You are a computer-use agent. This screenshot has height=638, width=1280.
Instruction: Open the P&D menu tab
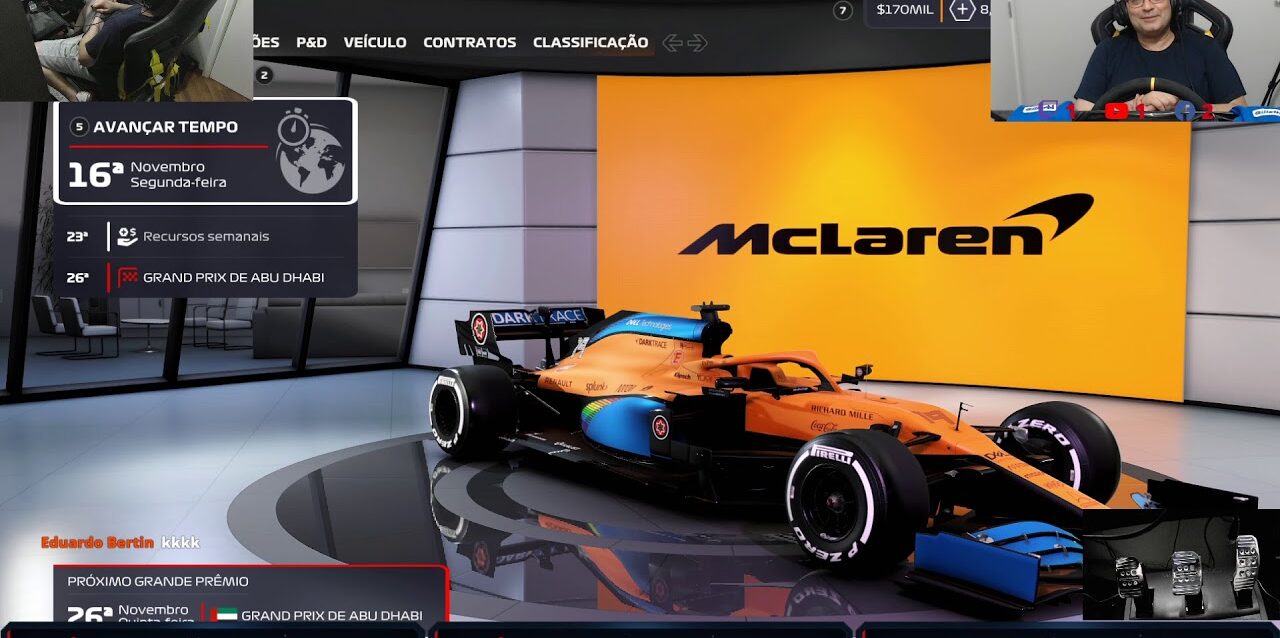311,42
